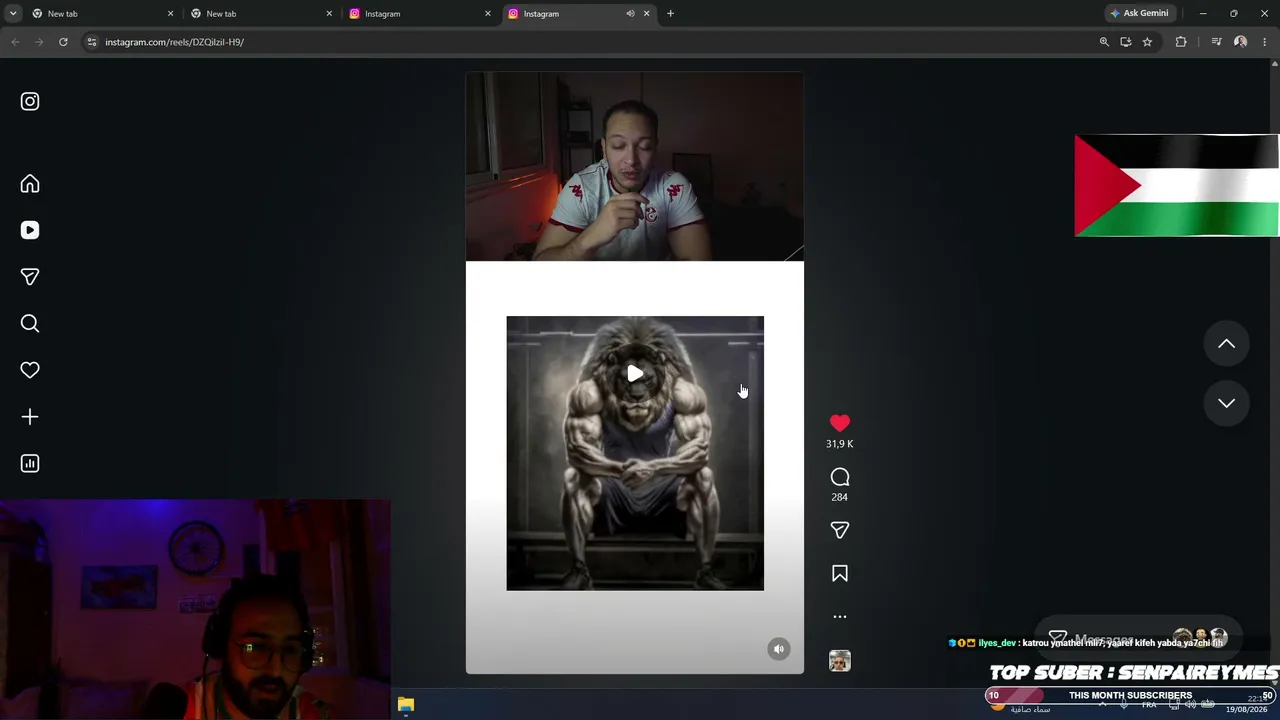
Task: Open the Chrome profile avatar
Action: click(1240, 42)
